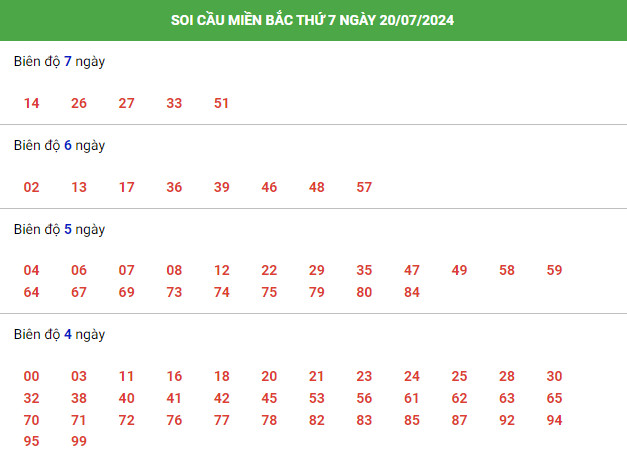The width and height of the screenshot is (627, 461).
Task: Select number 04 under Biên độ 5 ngày
Action: (32, 270)
